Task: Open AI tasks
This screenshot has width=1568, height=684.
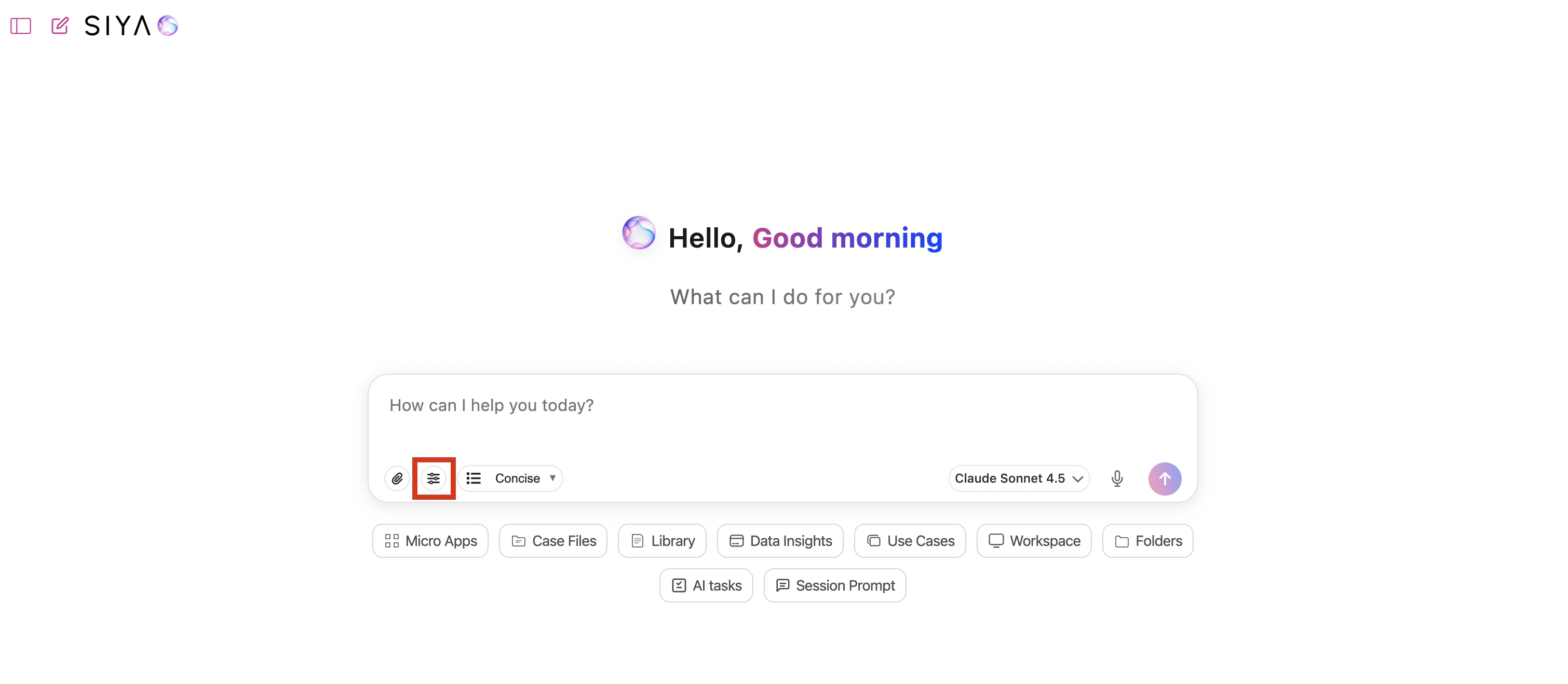Action: coord(706,585)
